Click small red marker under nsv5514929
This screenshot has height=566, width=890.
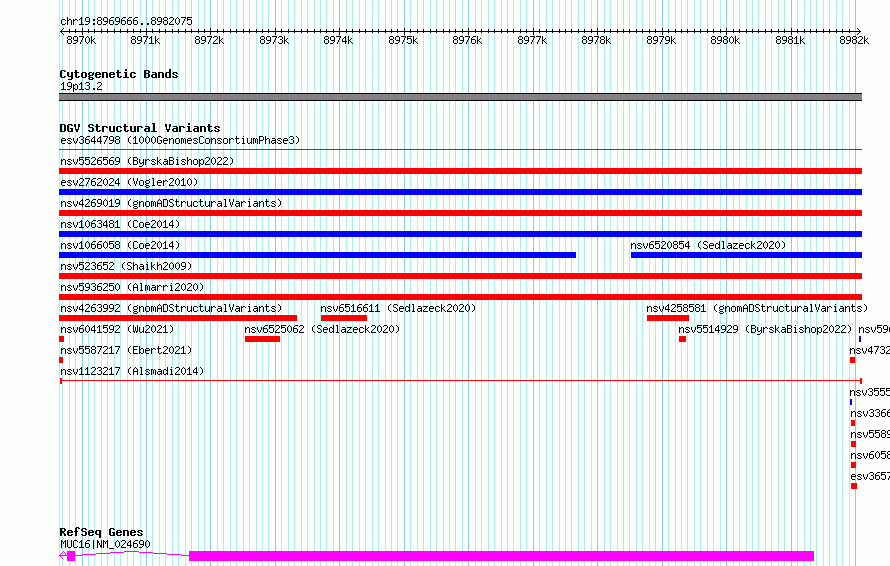point(682,339)
